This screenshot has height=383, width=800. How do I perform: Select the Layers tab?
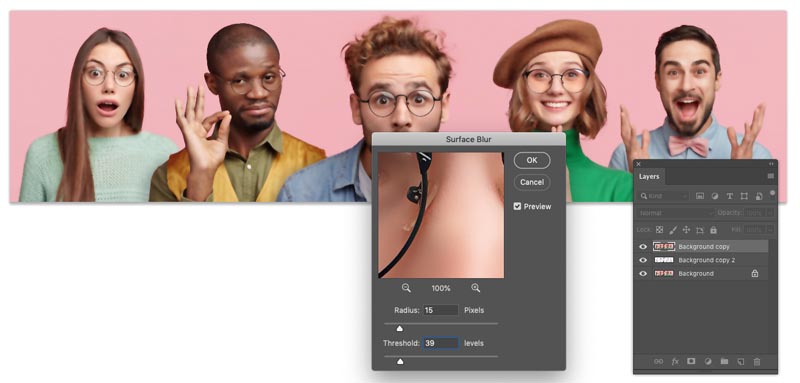(x=649, y=176)
